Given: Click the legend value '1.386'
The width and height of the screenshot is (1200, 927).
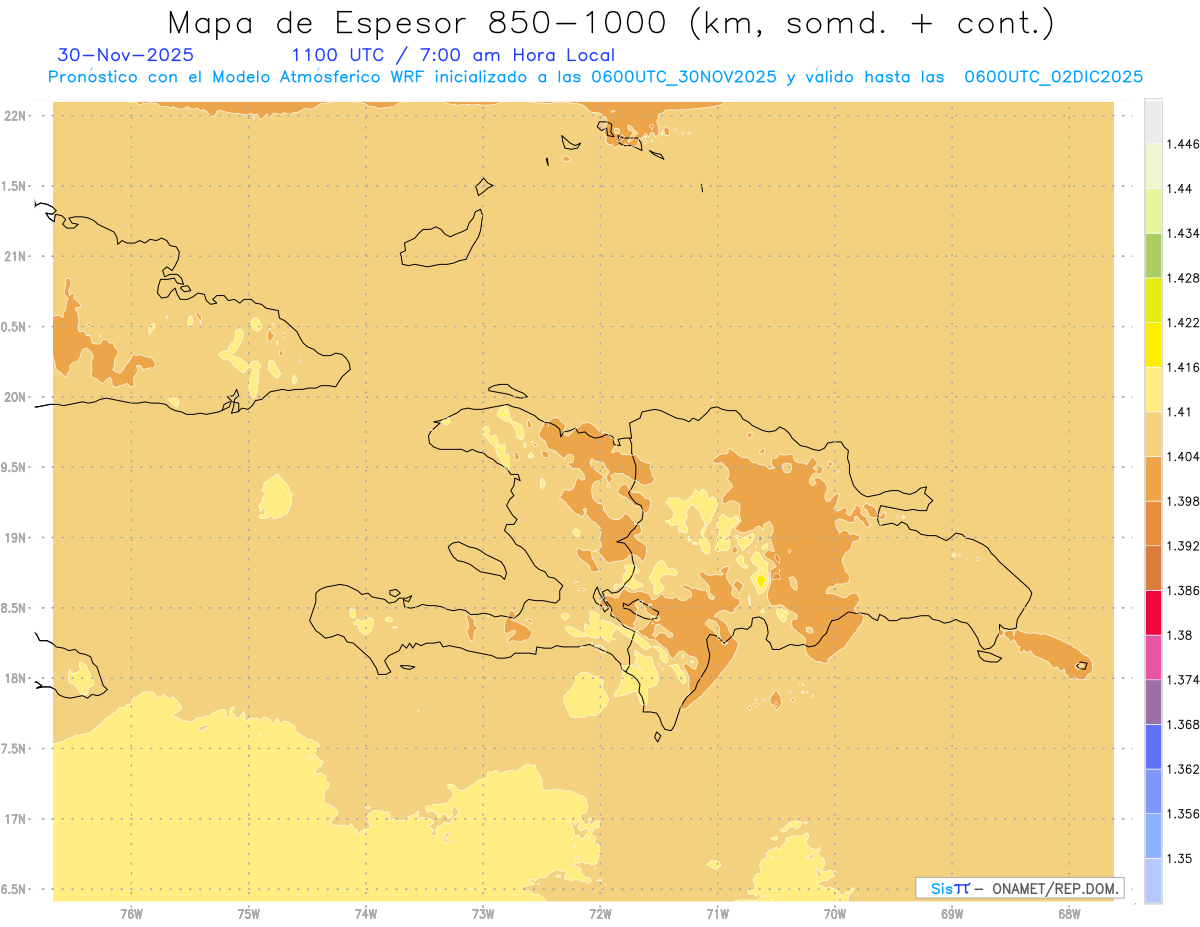Looking at the screenshot, I should pos(1183,591).
